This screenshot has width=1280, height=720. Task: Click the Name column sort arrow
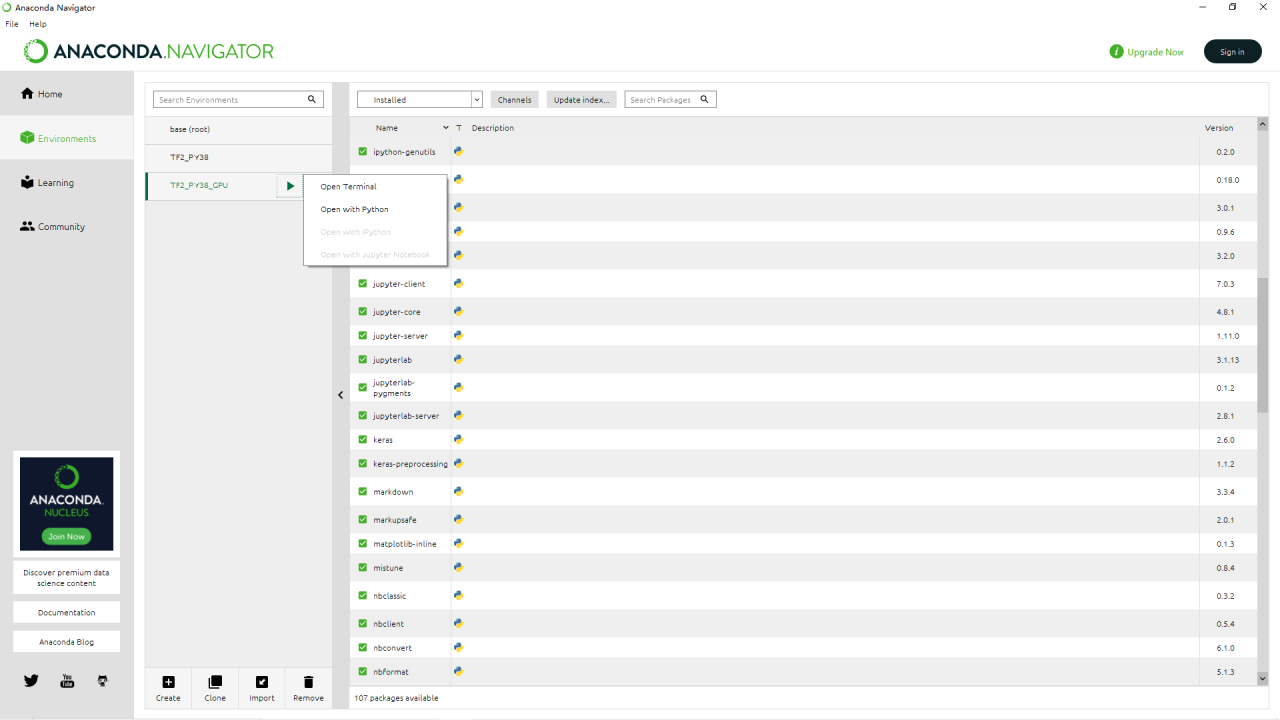click(x=446, y=128)
